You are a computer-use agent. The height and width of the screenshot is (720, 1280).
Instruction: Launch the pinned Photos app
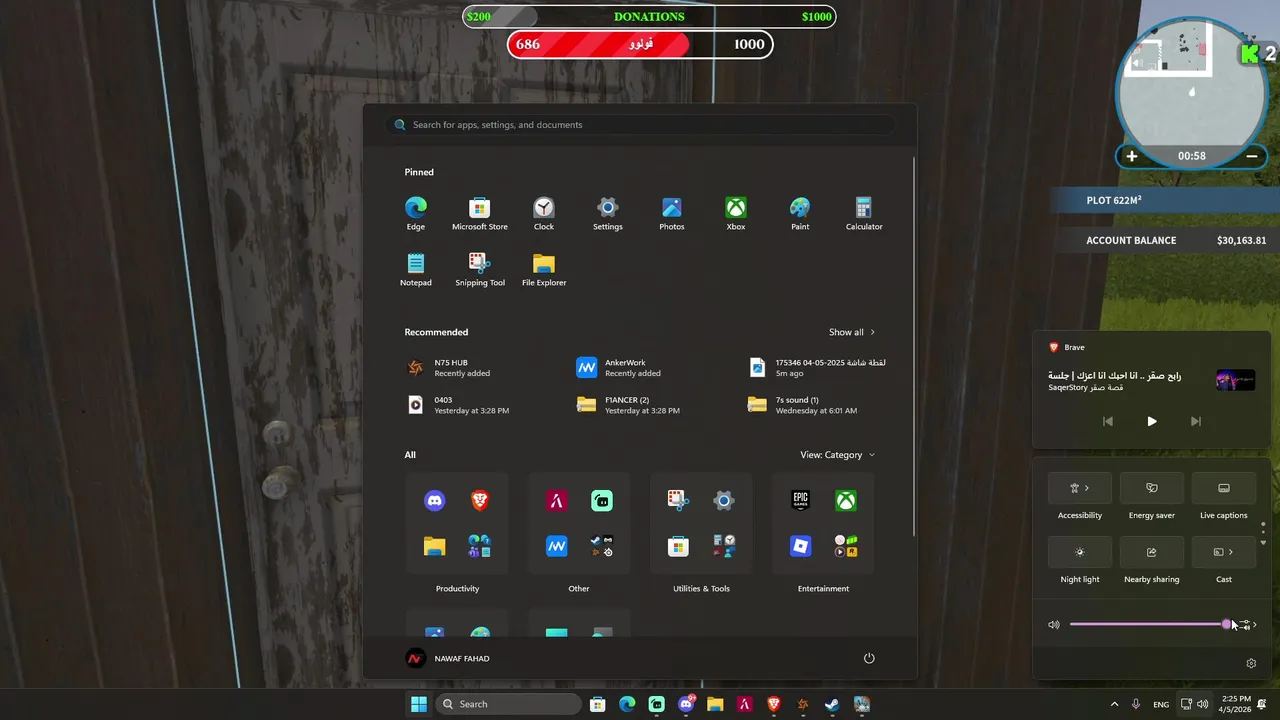pyautogui.click(x=672, y=213)
